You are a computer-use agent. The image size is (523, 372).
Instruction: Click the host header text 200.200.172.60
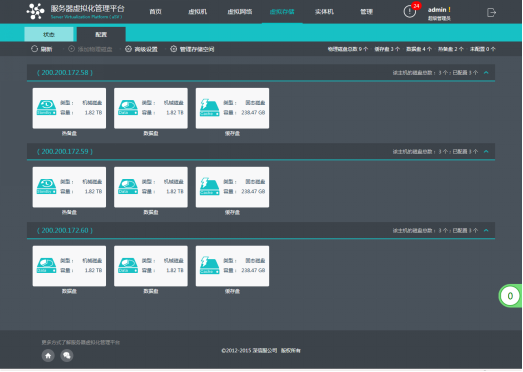coord(65,230)
